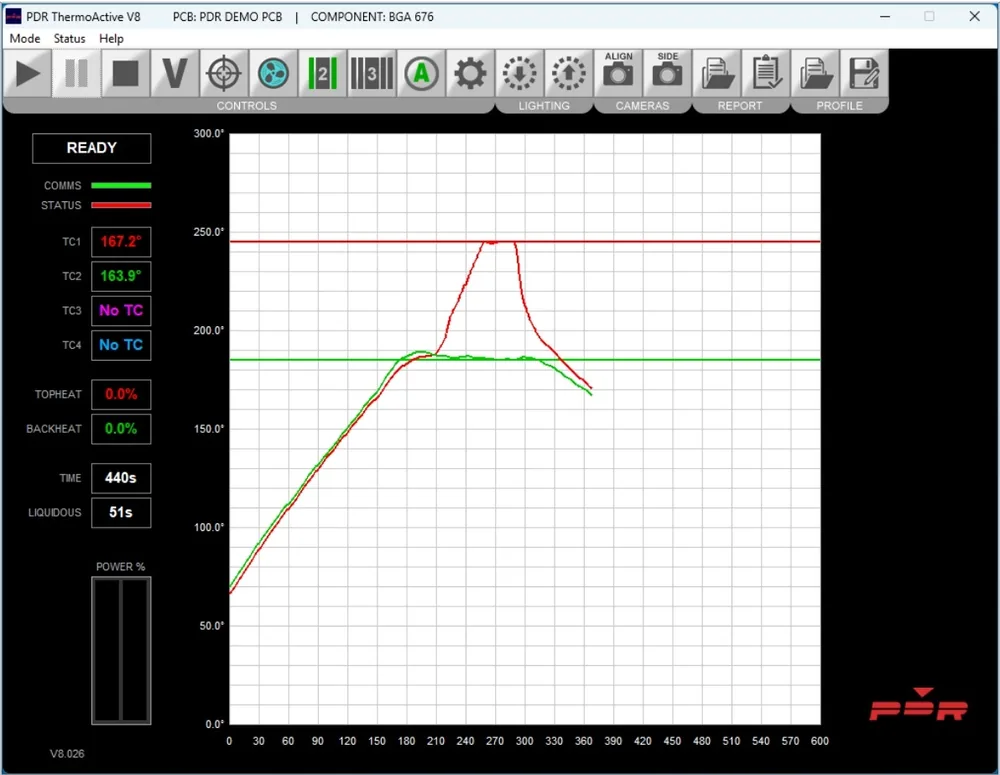Click the READY status box
This screenshot has width=1000, height=775.
(92, 148)
